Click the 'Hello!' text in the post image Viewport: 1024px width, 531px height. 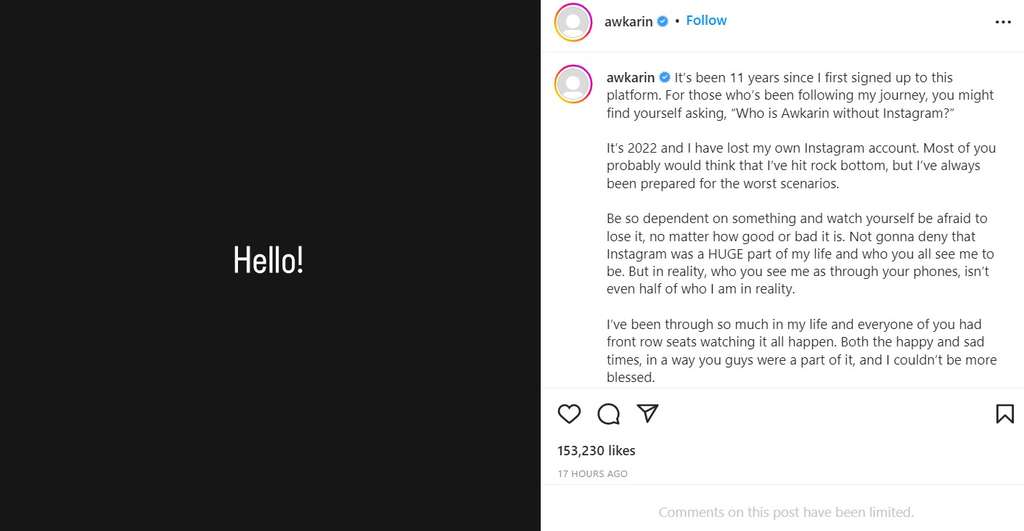point(268,261)
